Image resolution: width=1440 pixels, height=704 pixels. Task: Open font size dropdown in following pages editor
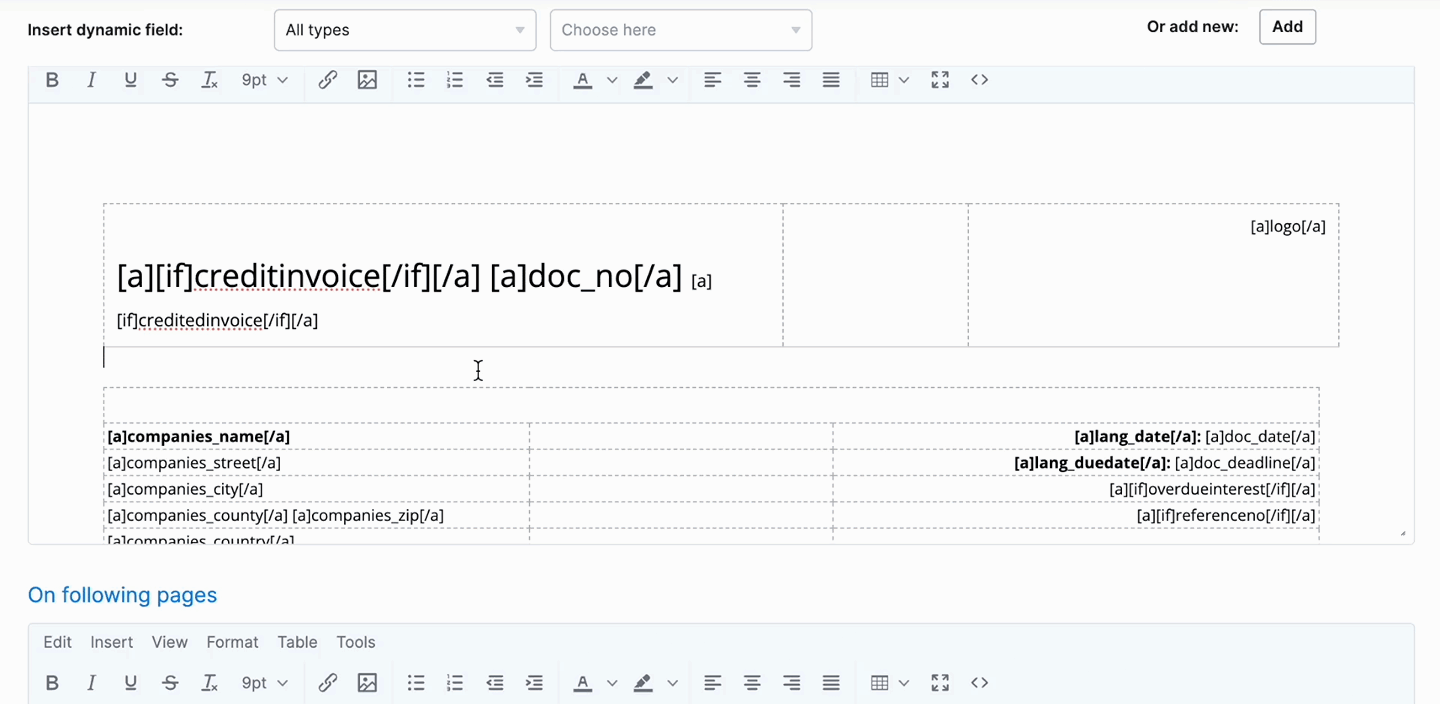(x=264, y=683)
